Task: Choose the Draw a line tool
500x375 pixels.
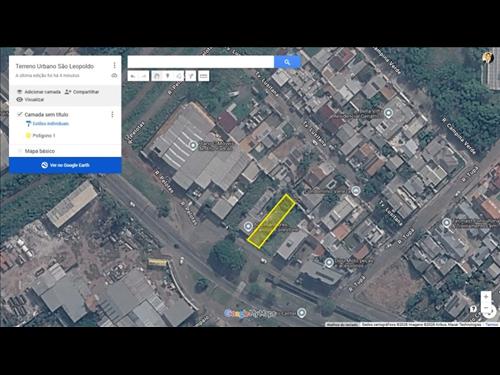Action: click(x=179, y=76)
